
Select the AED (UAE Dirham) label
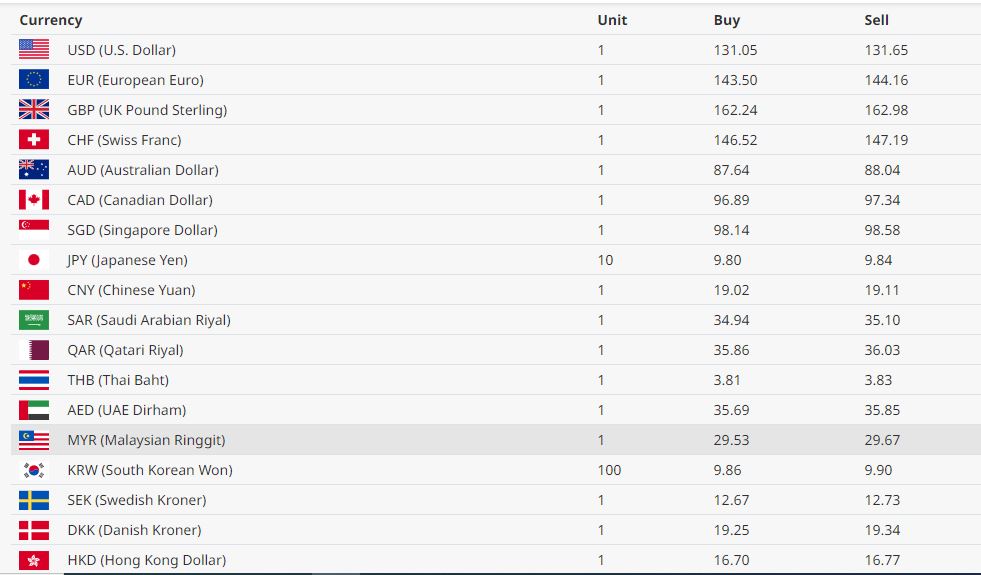click(x=126, y=410)
